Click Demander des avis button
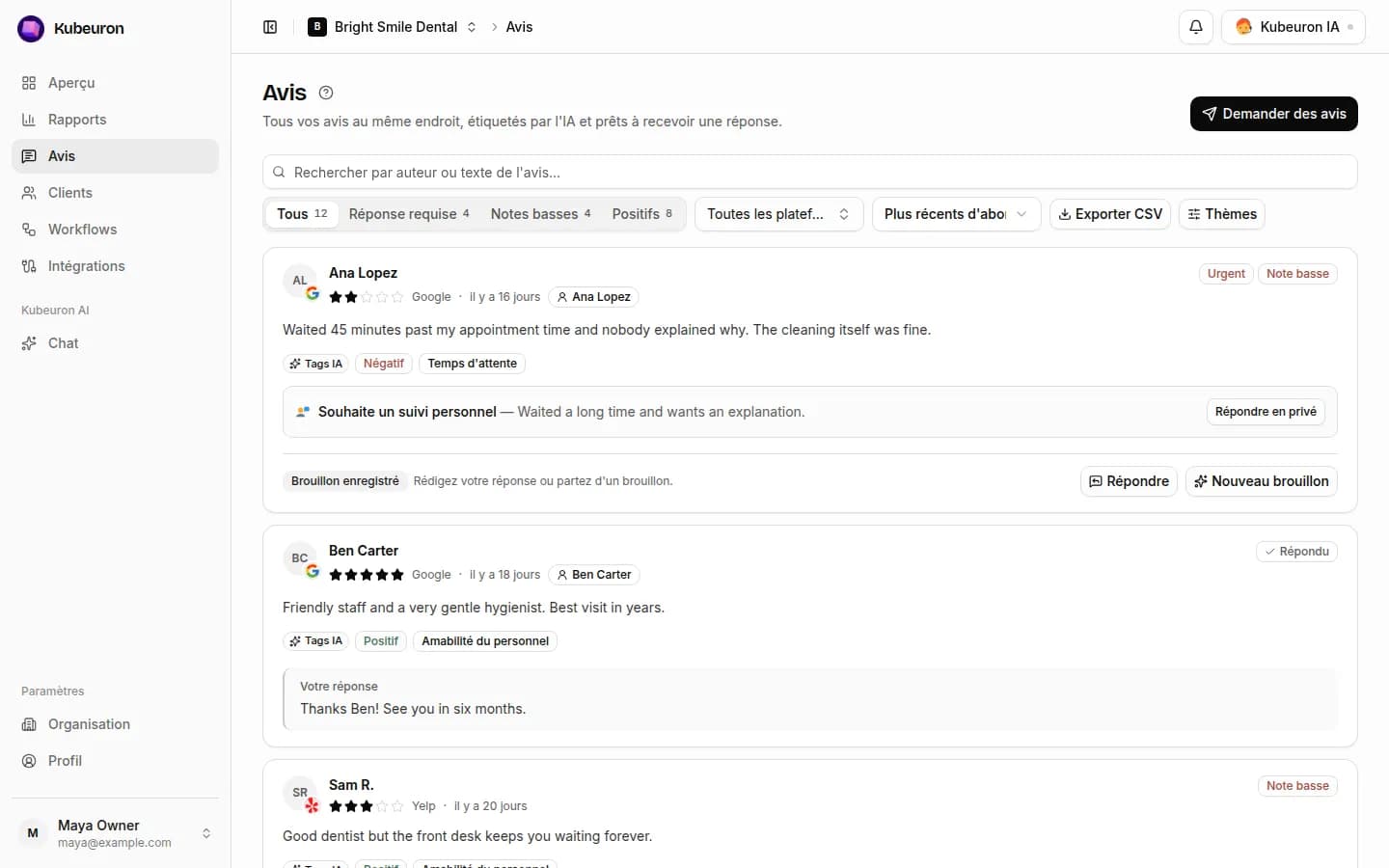Image resolution: width=1389 pixels, height=868 pixels. click(1274, 114)
